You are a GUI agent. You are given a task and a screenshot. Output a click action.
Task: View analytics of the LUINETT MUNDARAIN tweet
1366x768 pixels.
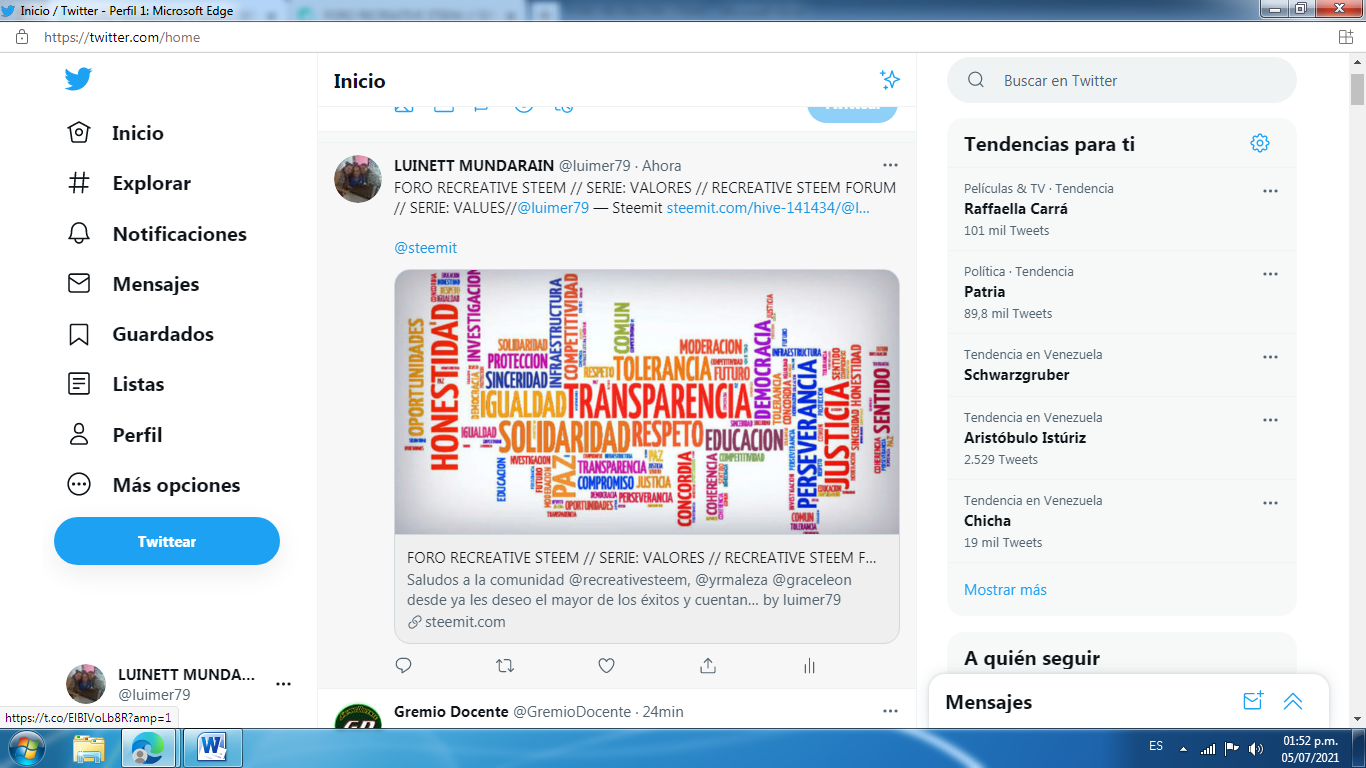pos(809,665)
